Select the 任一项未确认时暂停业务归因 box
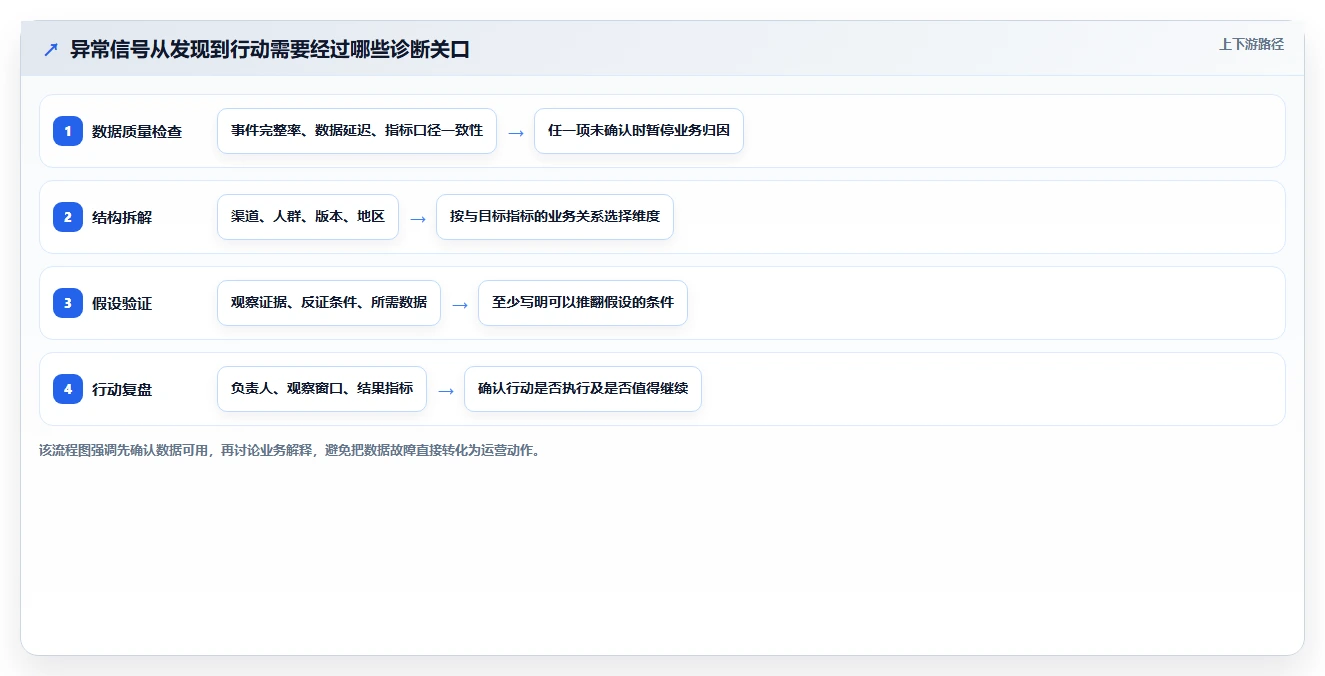 639,131
